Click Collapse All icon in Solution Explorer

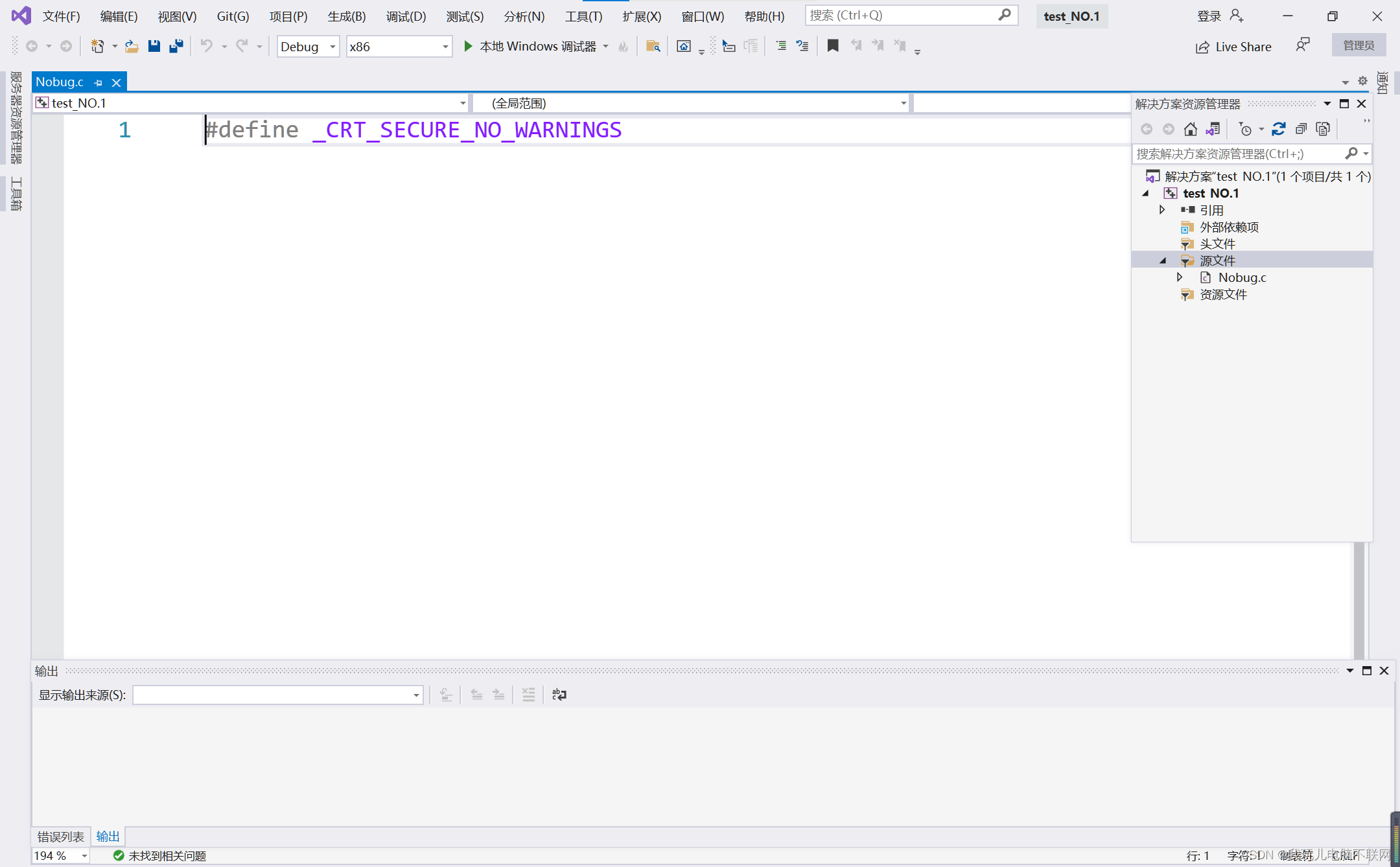[1301, 129]
